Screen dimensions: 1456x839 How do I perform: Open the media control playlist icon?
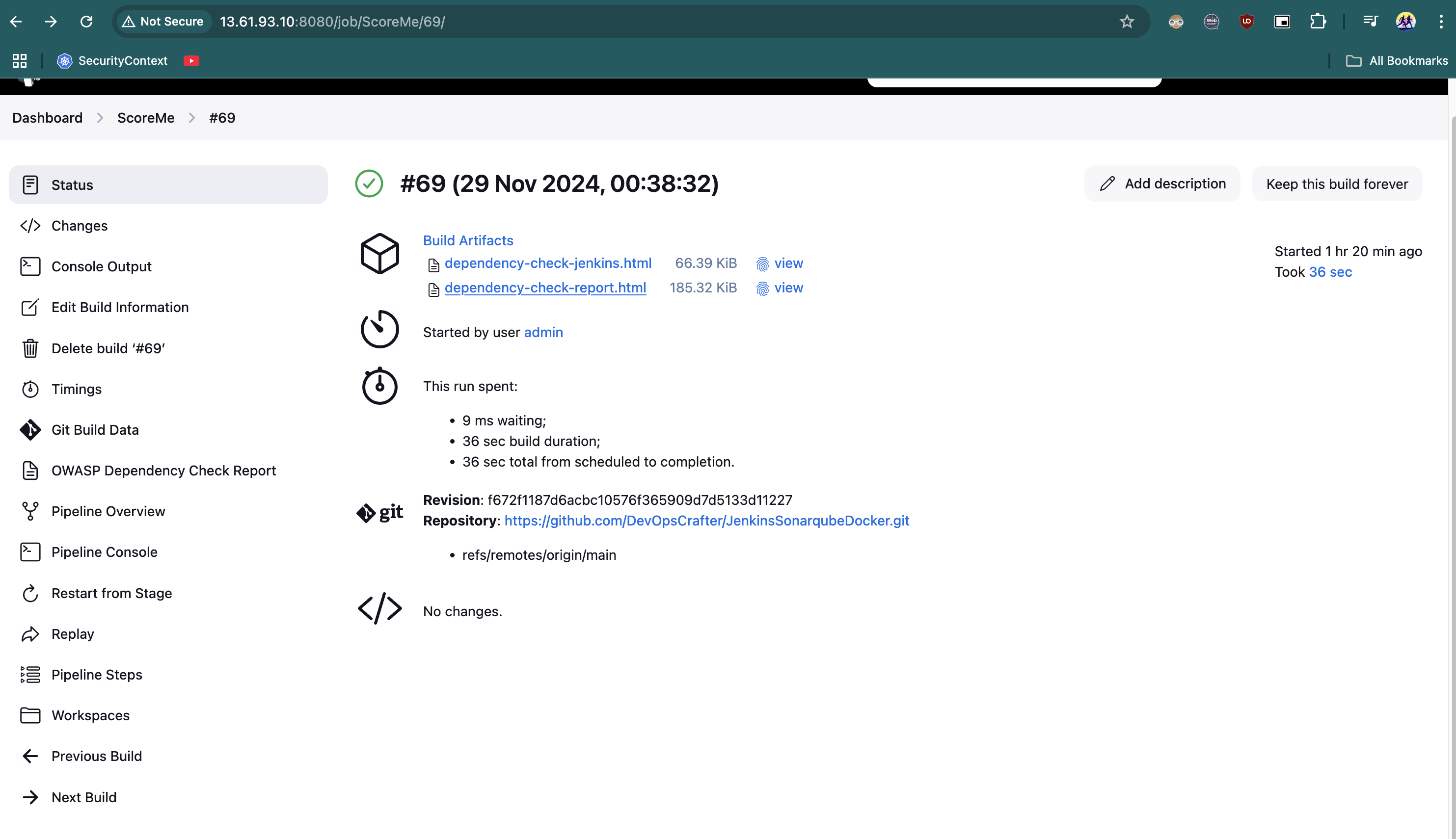1370,22
